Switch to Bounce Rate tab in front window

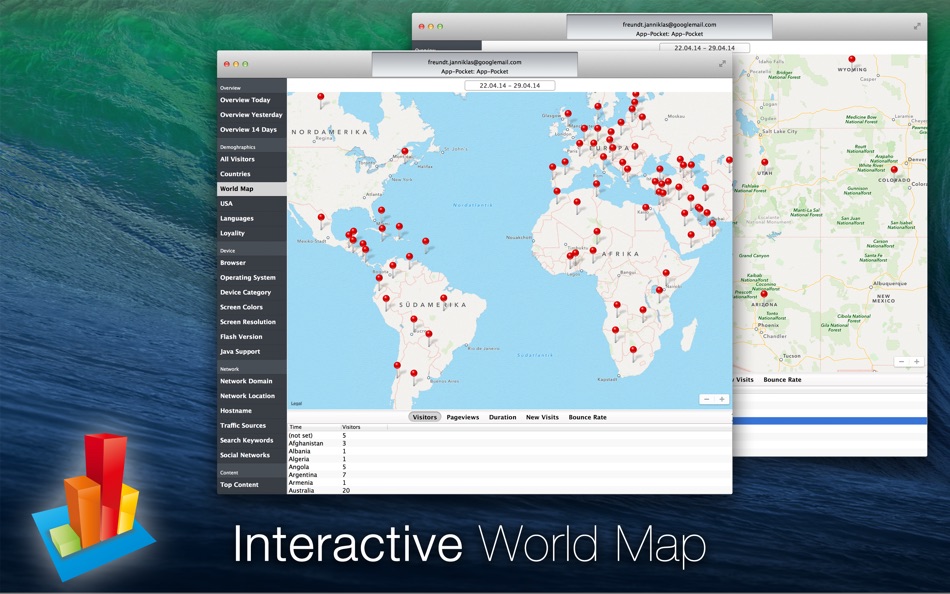(x=588, y=417)
